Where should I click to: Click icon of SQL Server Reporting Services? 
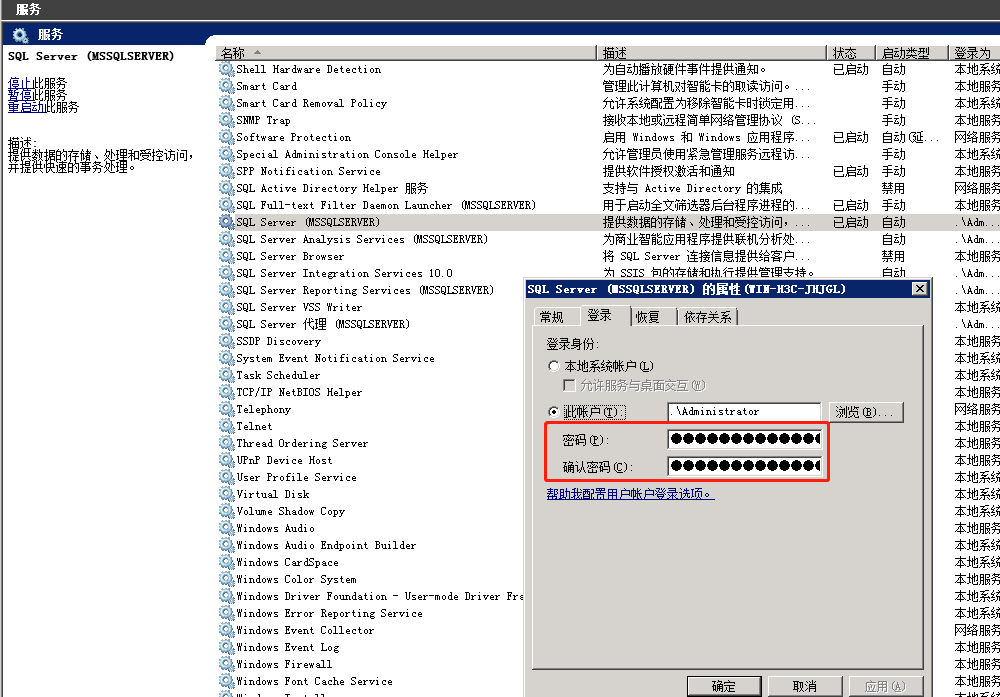pos(226,290)
